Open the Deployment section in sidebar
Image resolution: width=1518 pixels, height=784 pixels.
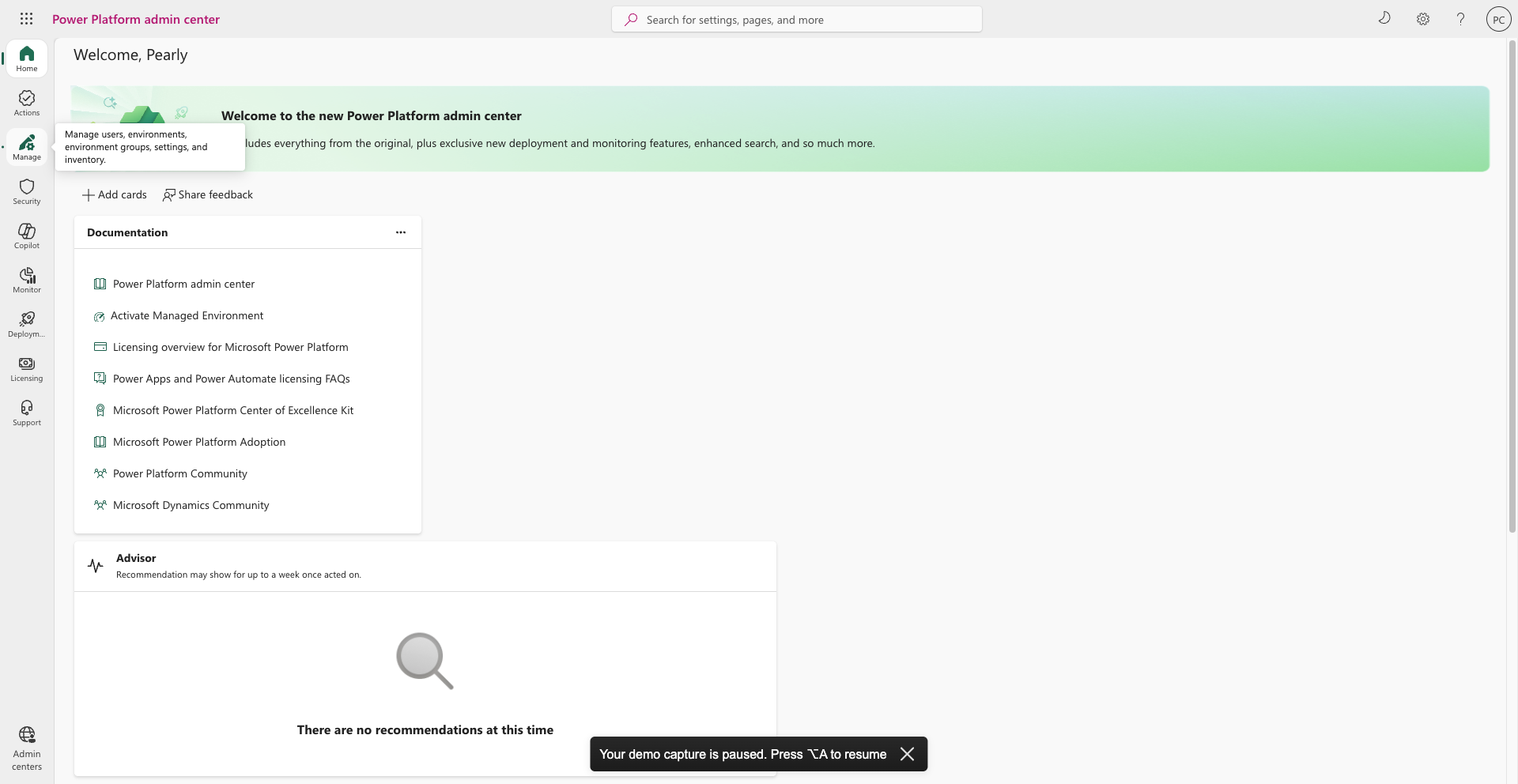27,324
